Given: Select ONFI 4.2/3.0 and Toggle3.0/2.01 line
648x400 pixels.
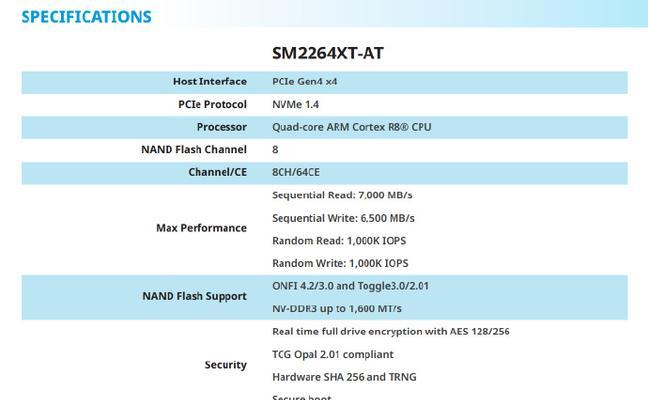Looking at the screenshot, I should tap(350, 286).
